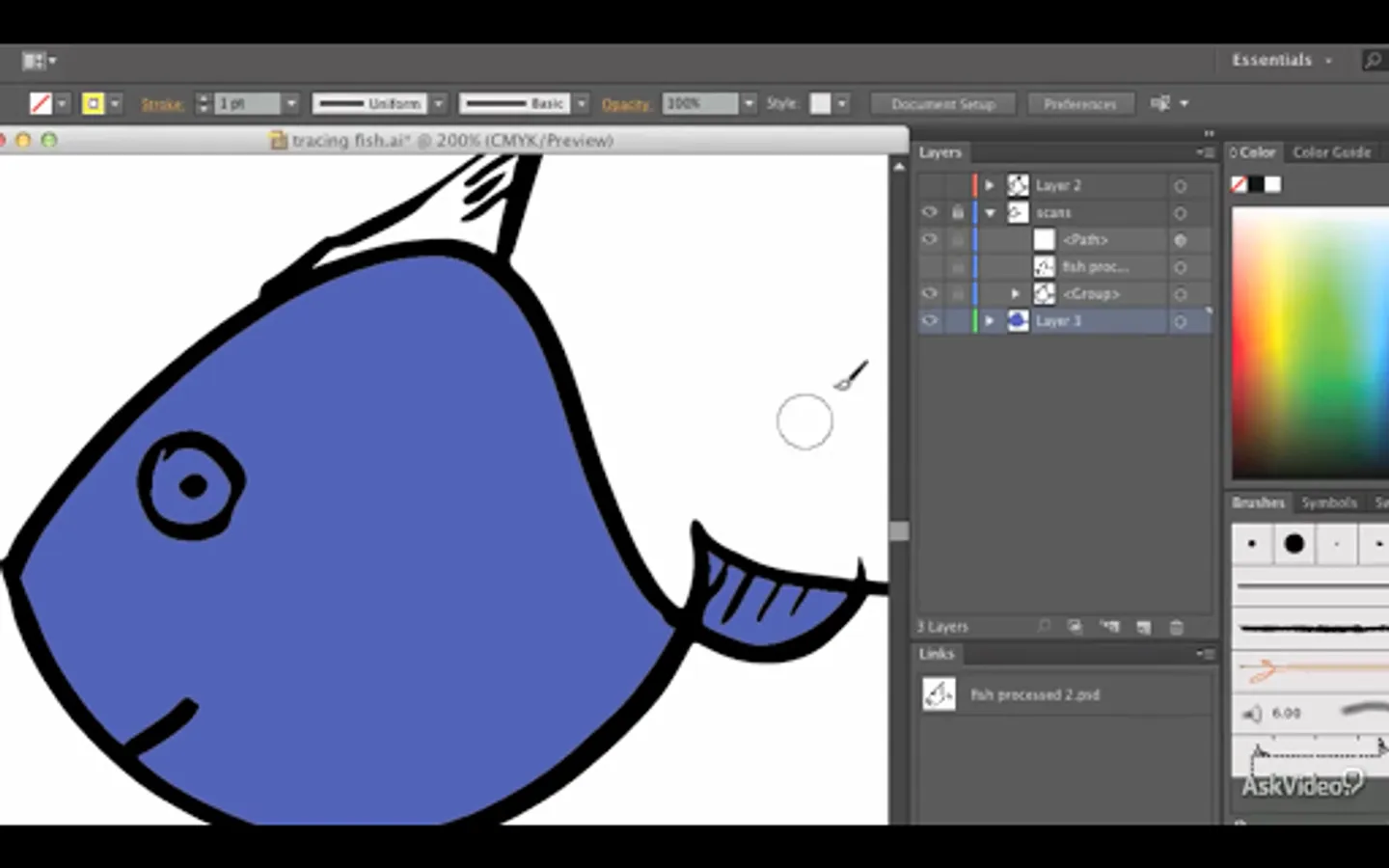Image resolution: width=1389 pixels, height=868 pixels.
Task: Select the Layer 2 thumbnail
Action: (1018, 185)
